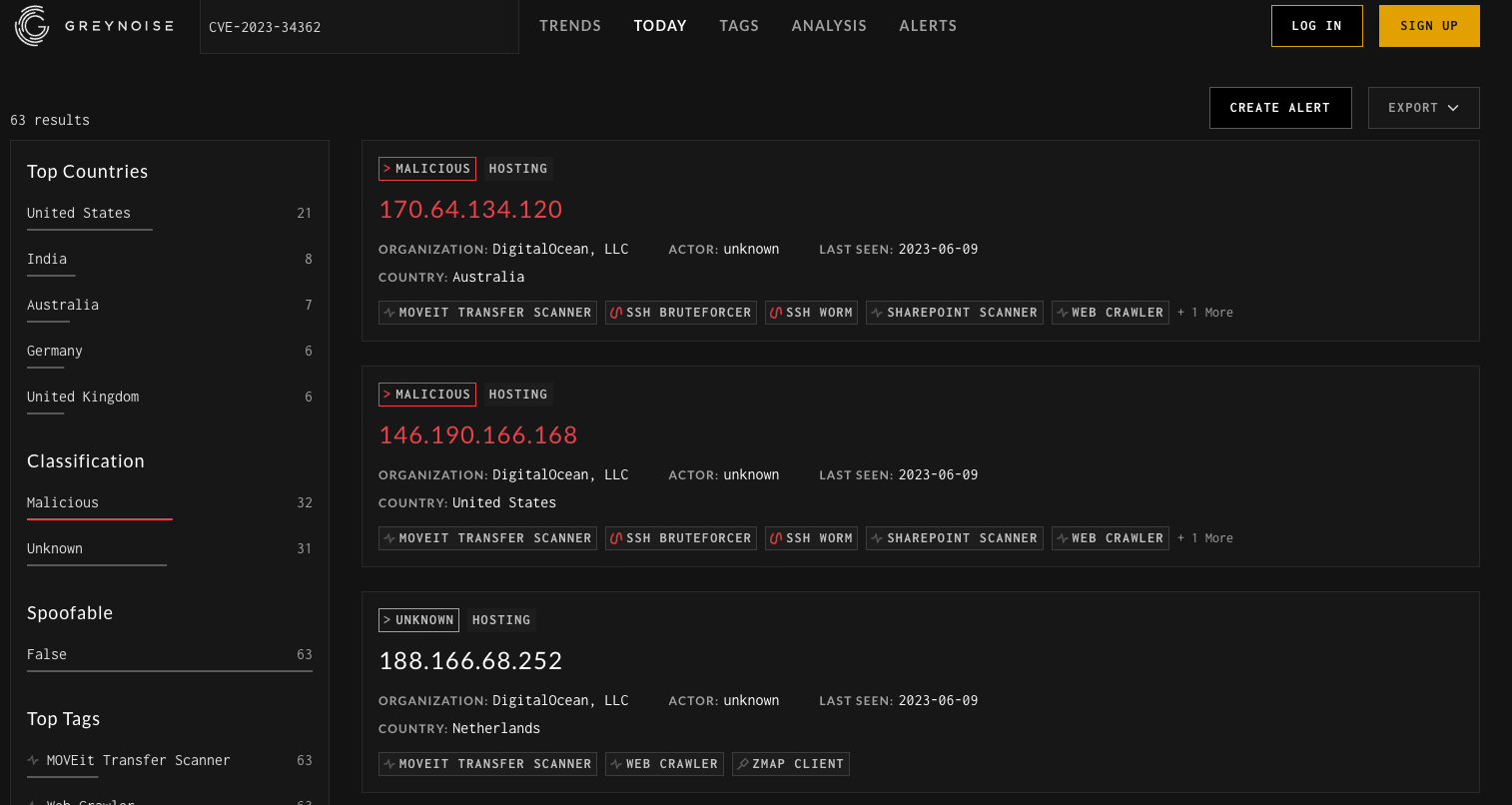Click Last Seen date on 170.64.134.120 card

[x=938, y=250]
